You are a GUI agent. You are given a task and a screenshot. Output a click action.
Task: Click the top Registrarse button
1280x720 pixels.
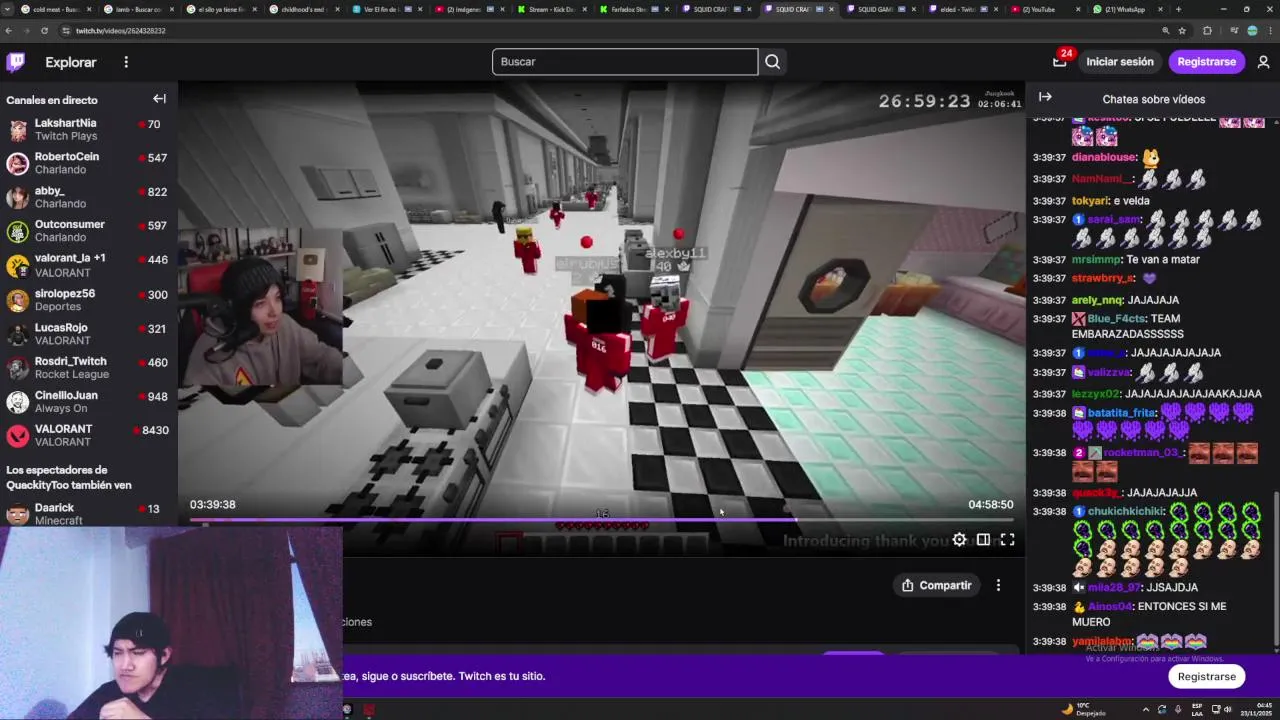pos(1206,62)
